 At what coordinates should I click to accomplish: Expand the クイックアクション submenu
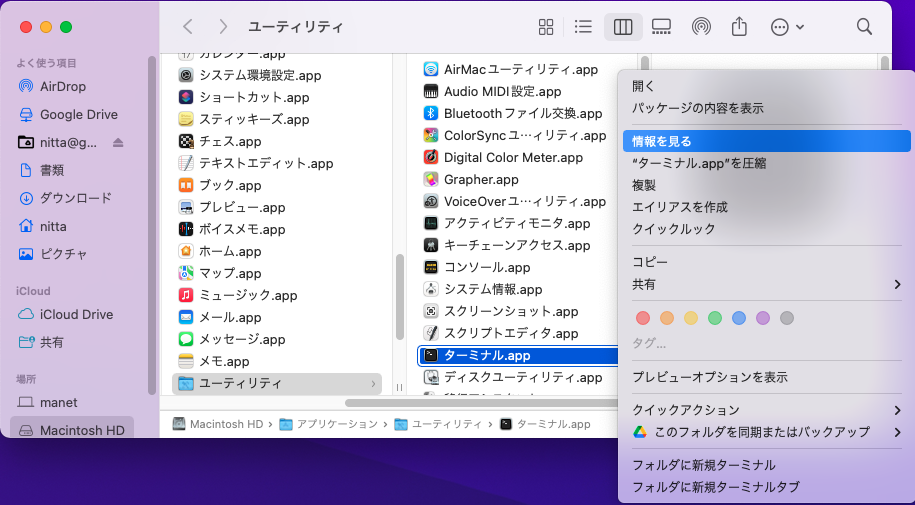coord(765,410)
